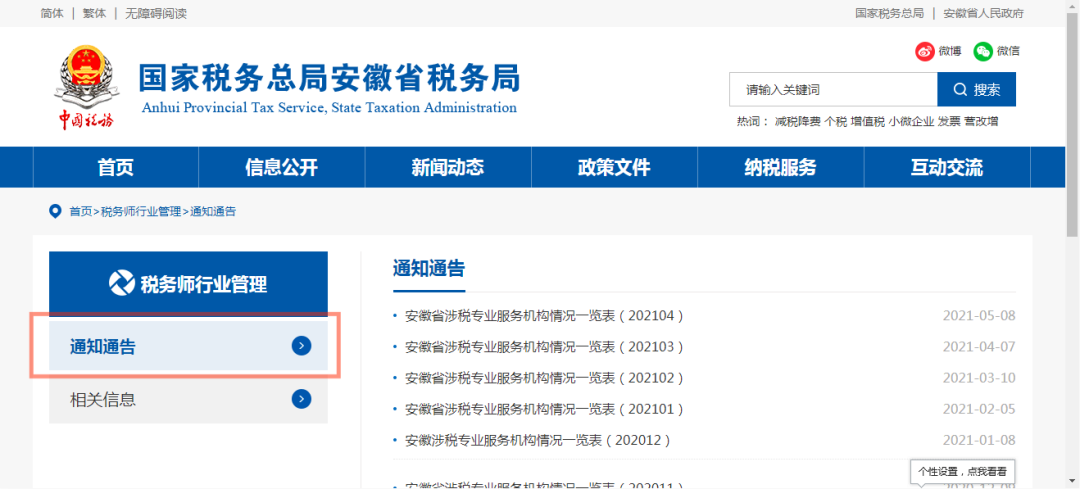1080x489 pixels.
Task: Click date 2021-01-08
Action: pos(979,440)
